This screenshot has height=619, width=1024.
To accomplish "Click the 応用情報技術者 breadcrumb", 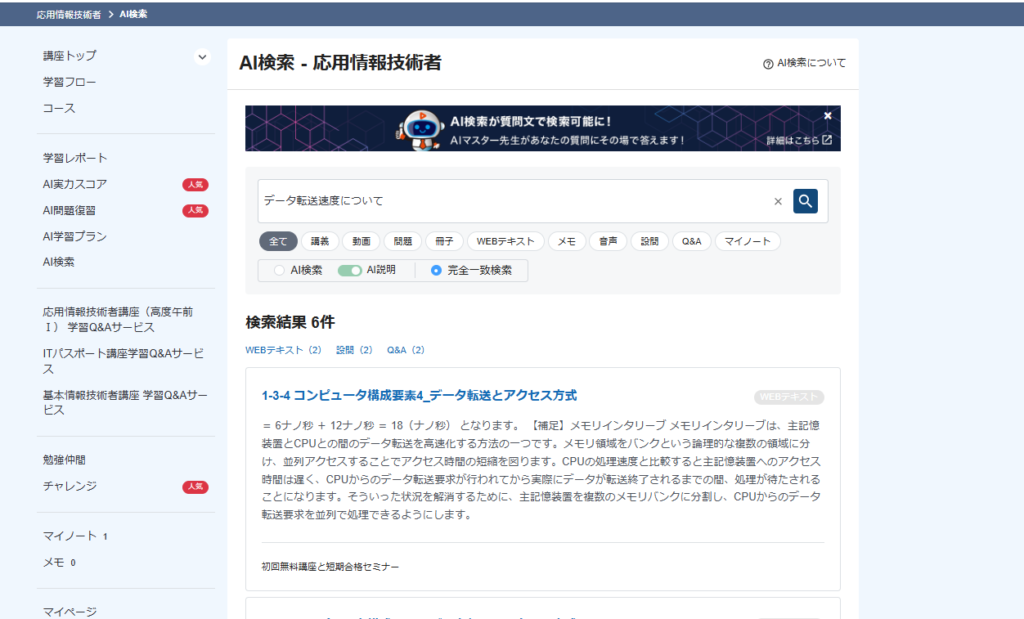I will pyautogui.click(x=69, y=14).
